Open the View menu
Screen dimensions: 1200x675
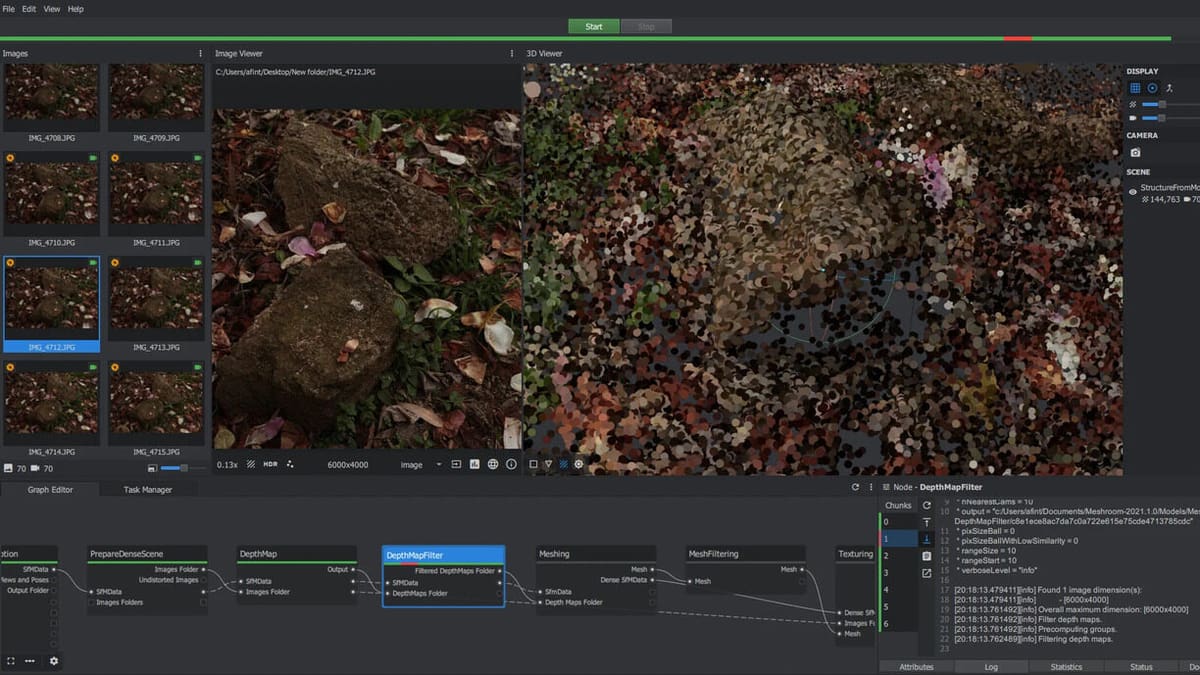(x=52, y=9)
